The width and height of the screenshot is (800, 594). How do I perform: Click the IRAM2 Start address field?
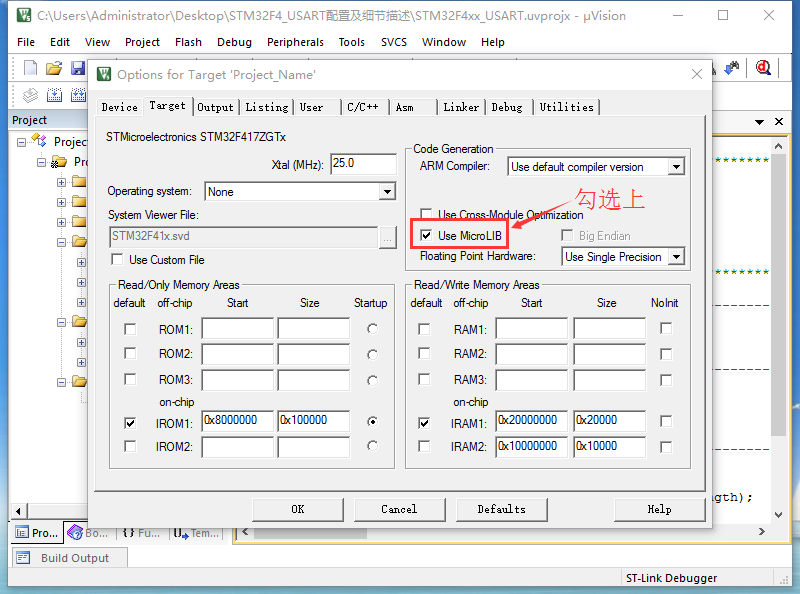tap(531, 447)
